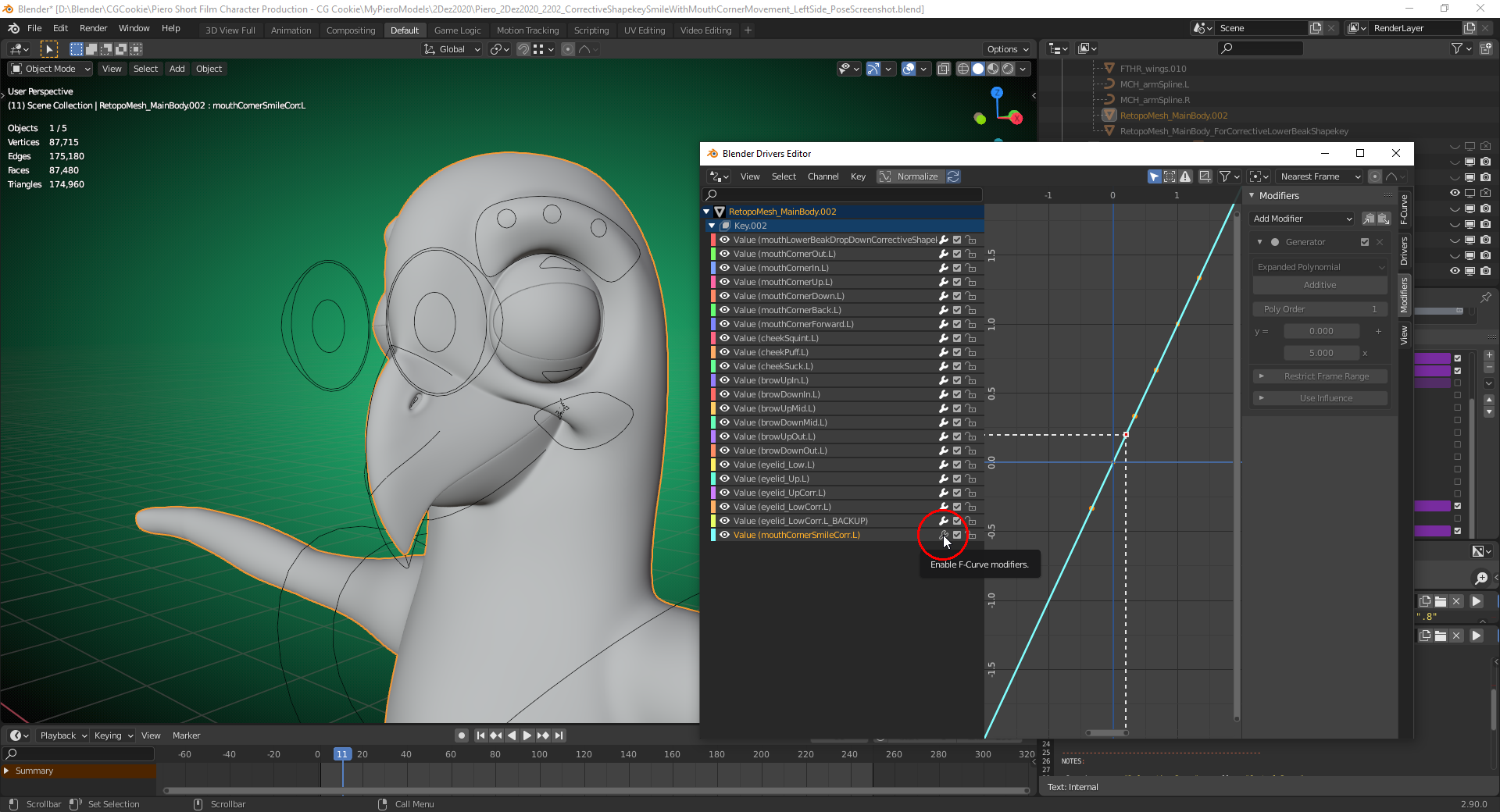Open the viewport Options dropdown
Image resolution: width=1500 pixels, height=812 pixels.
point(1008,49)
